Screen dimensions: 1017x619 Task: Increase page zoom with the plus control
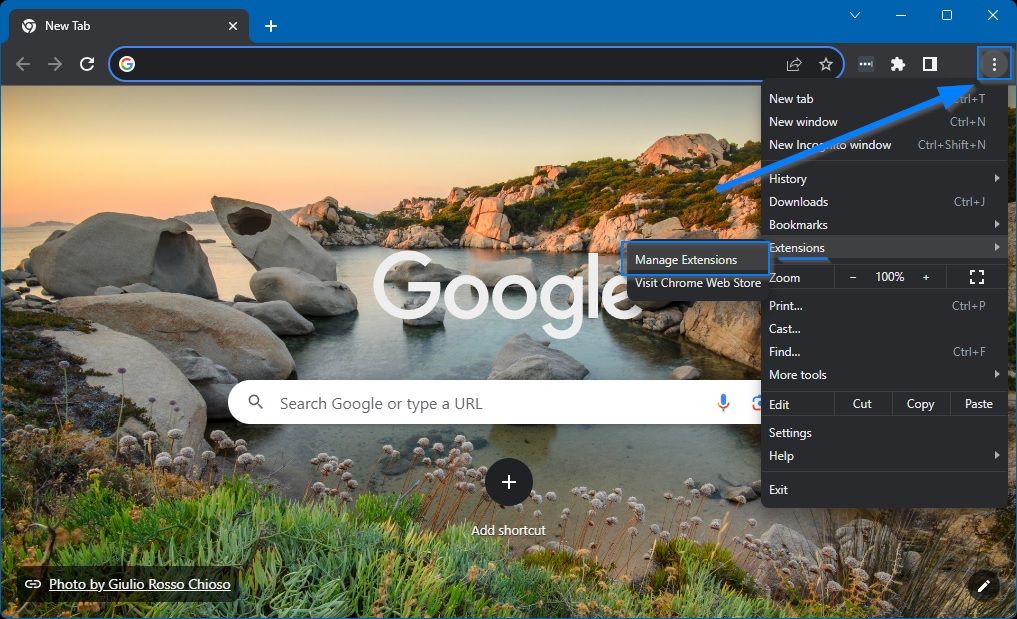click(x=925, y=276)
